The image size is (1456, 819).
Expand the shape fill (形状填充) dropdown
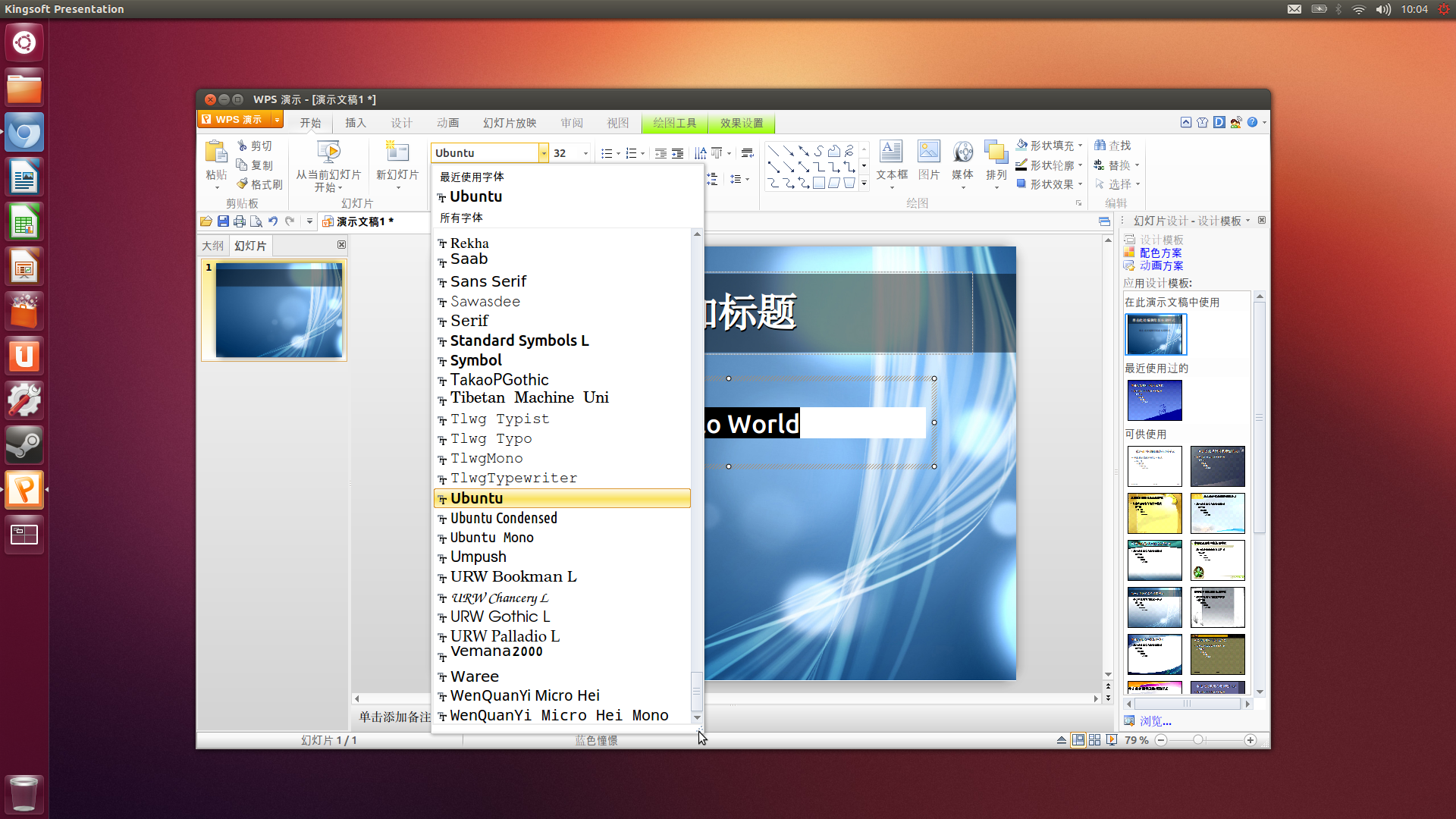1080,146
